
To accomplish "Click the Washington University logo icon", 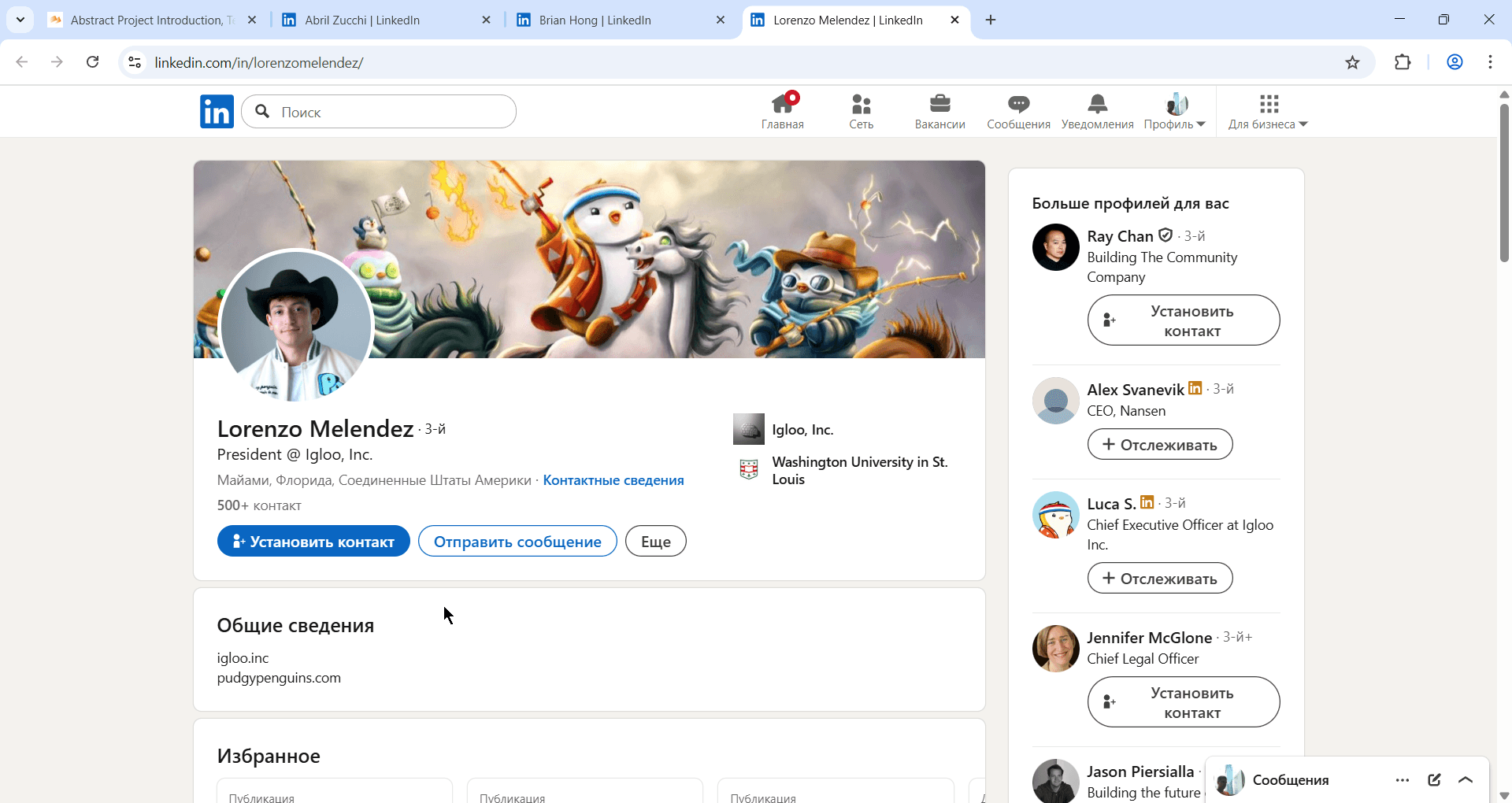I will [x=749, y=470].
